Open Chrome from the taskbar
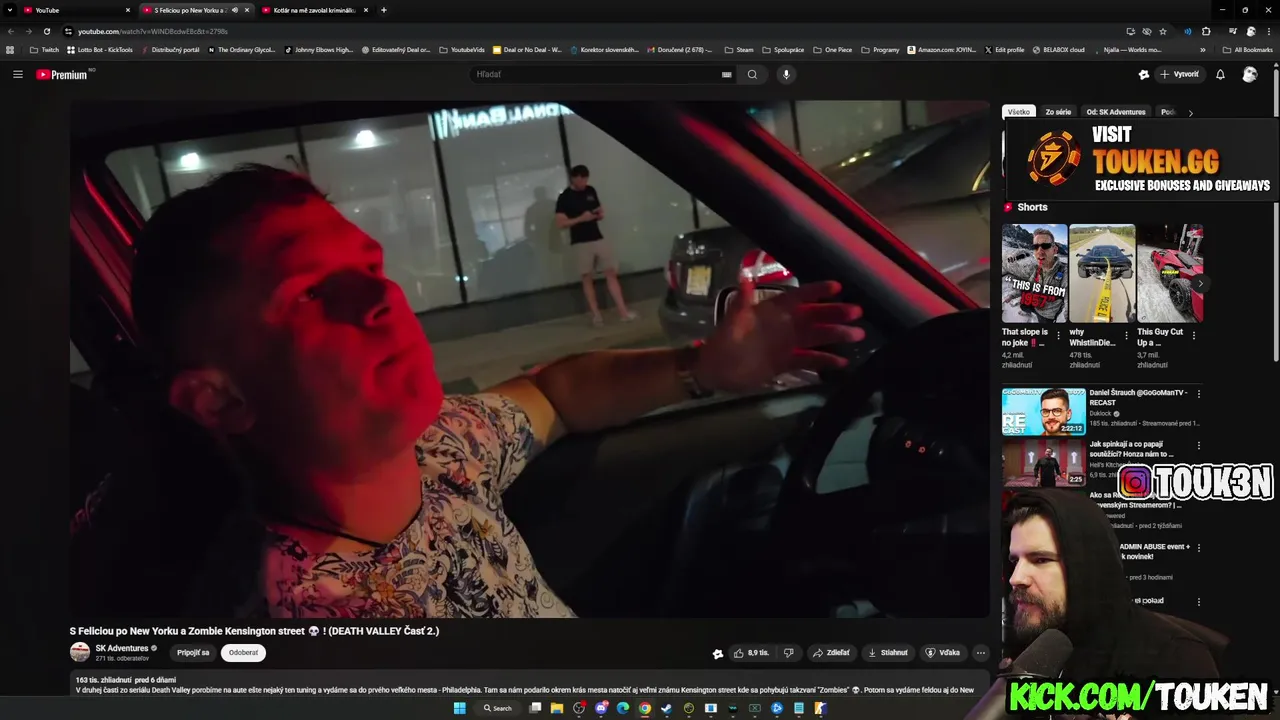Image resolution: width=1280 pixels, height=720 pixels. [x=645, y=708]
